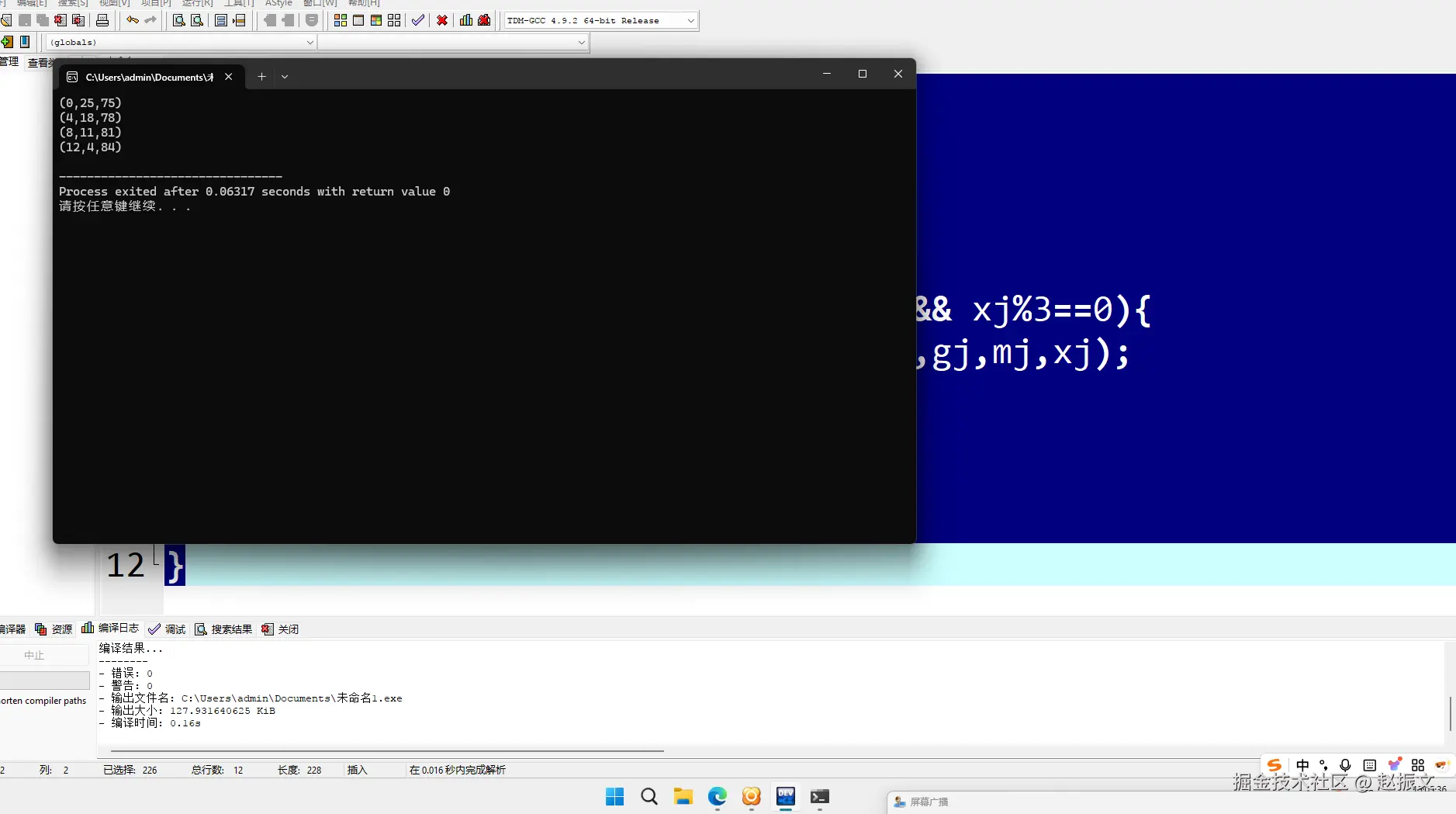Open Find with the magnifier toolbar icon

coord(179,20)
